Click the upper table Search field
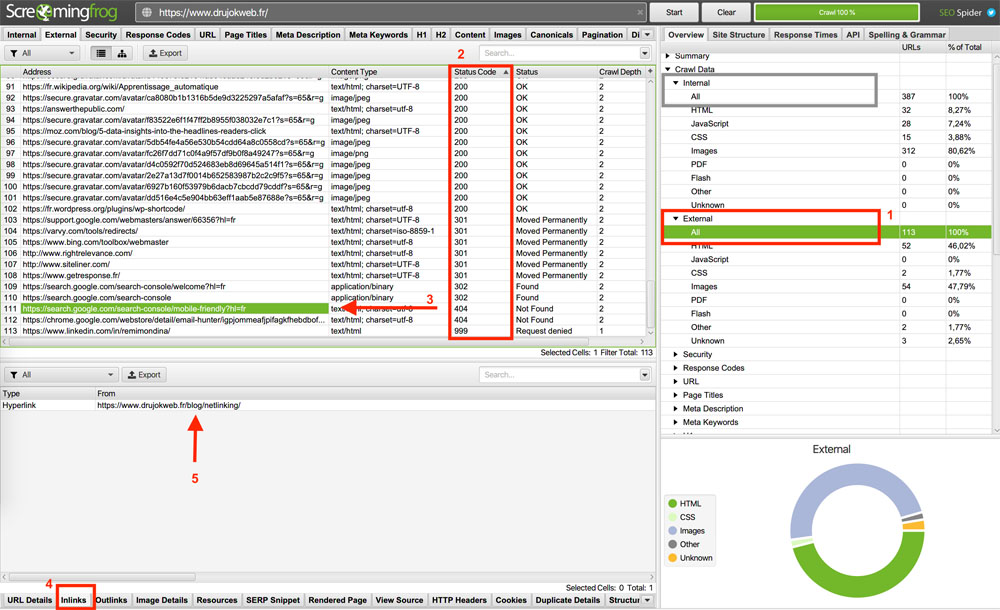Screen dimensions: 1000x610 point(560,53)
